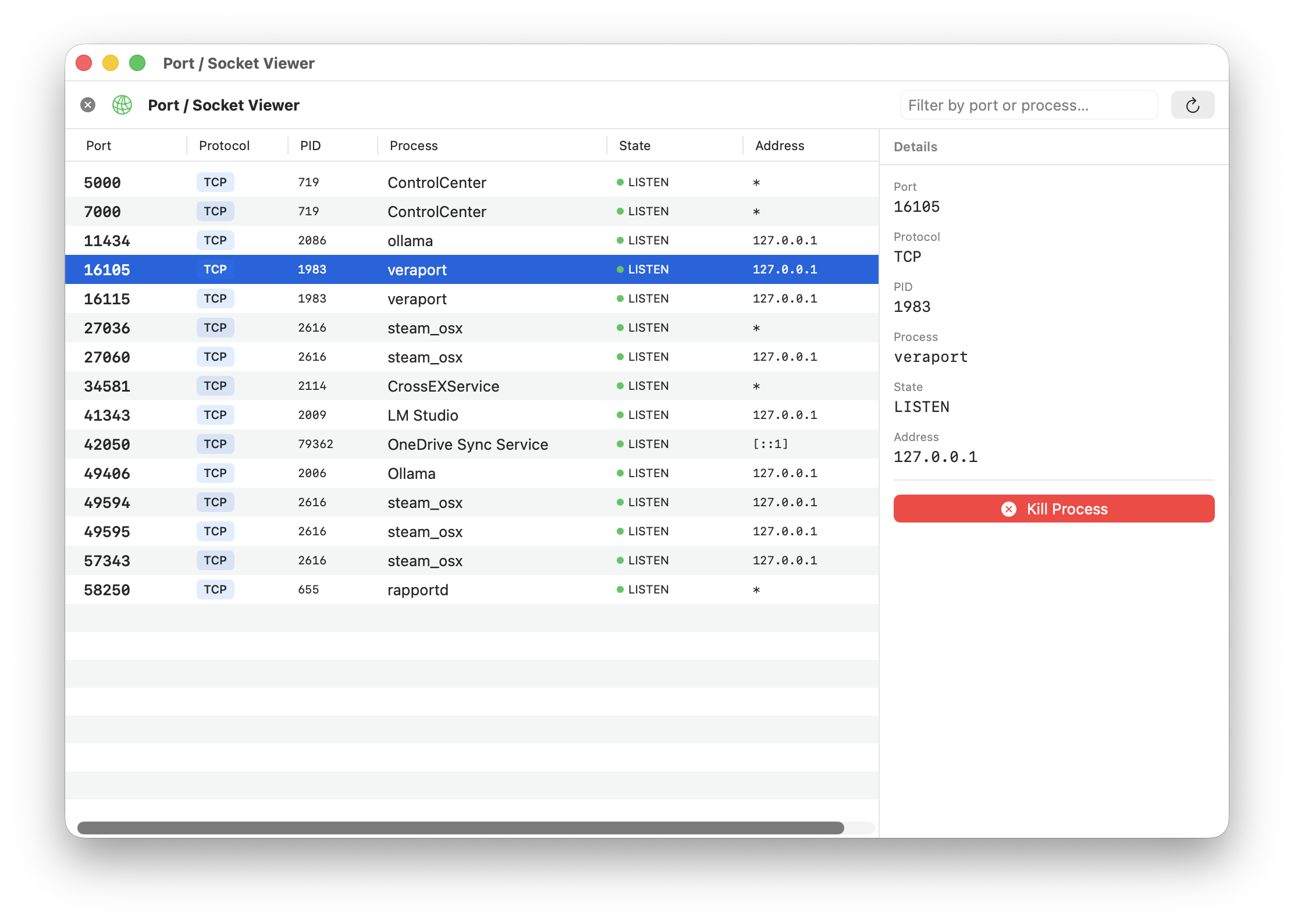Click the TCP protocol value in Details

(x=908, y=257)
